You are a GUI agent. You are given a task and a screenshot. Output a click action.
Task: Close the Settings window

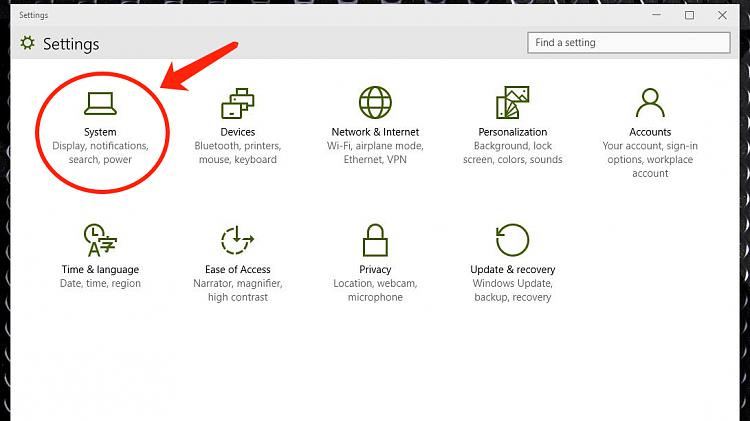(x=722, y=15)
